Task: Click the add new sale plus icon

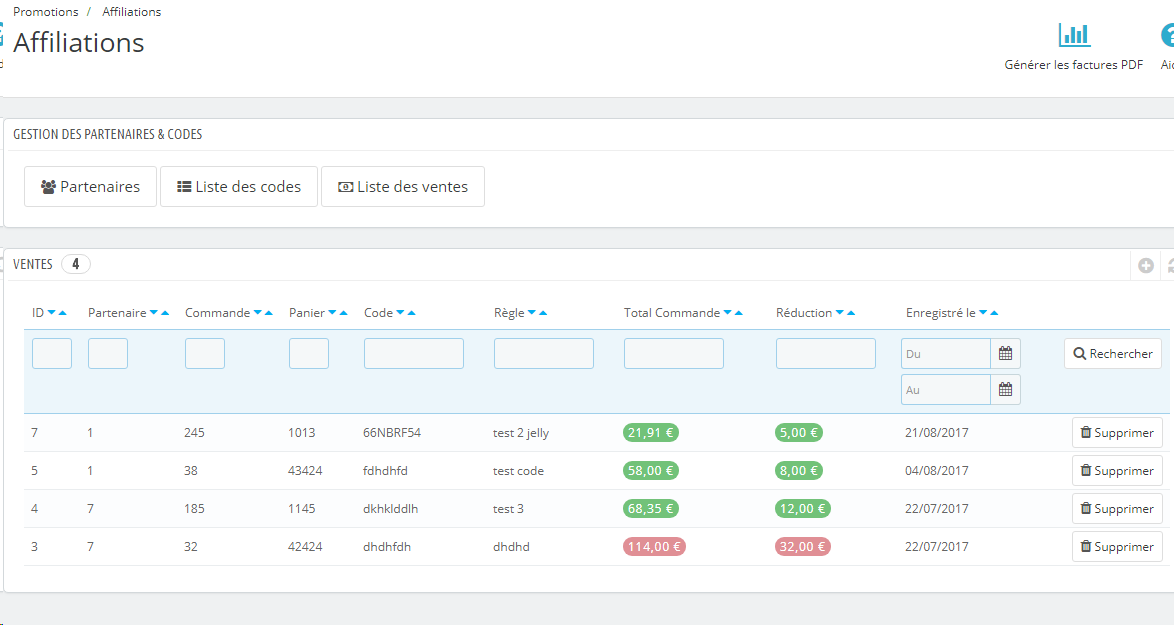Action: tap(1146, 265)
